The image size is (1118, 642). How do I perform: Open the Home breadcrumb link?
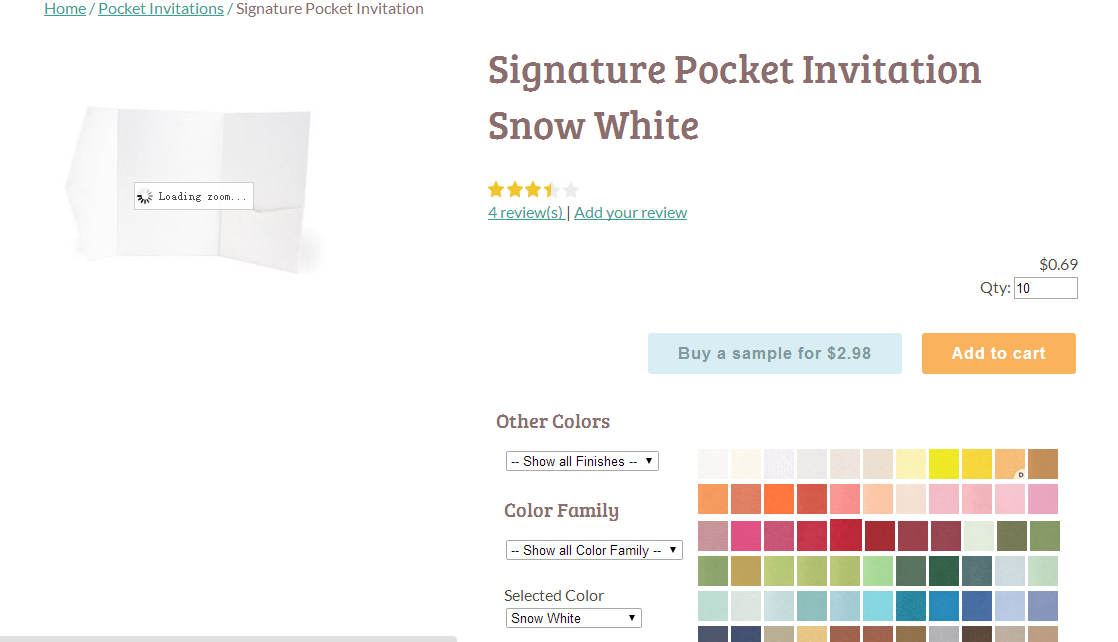65,9
